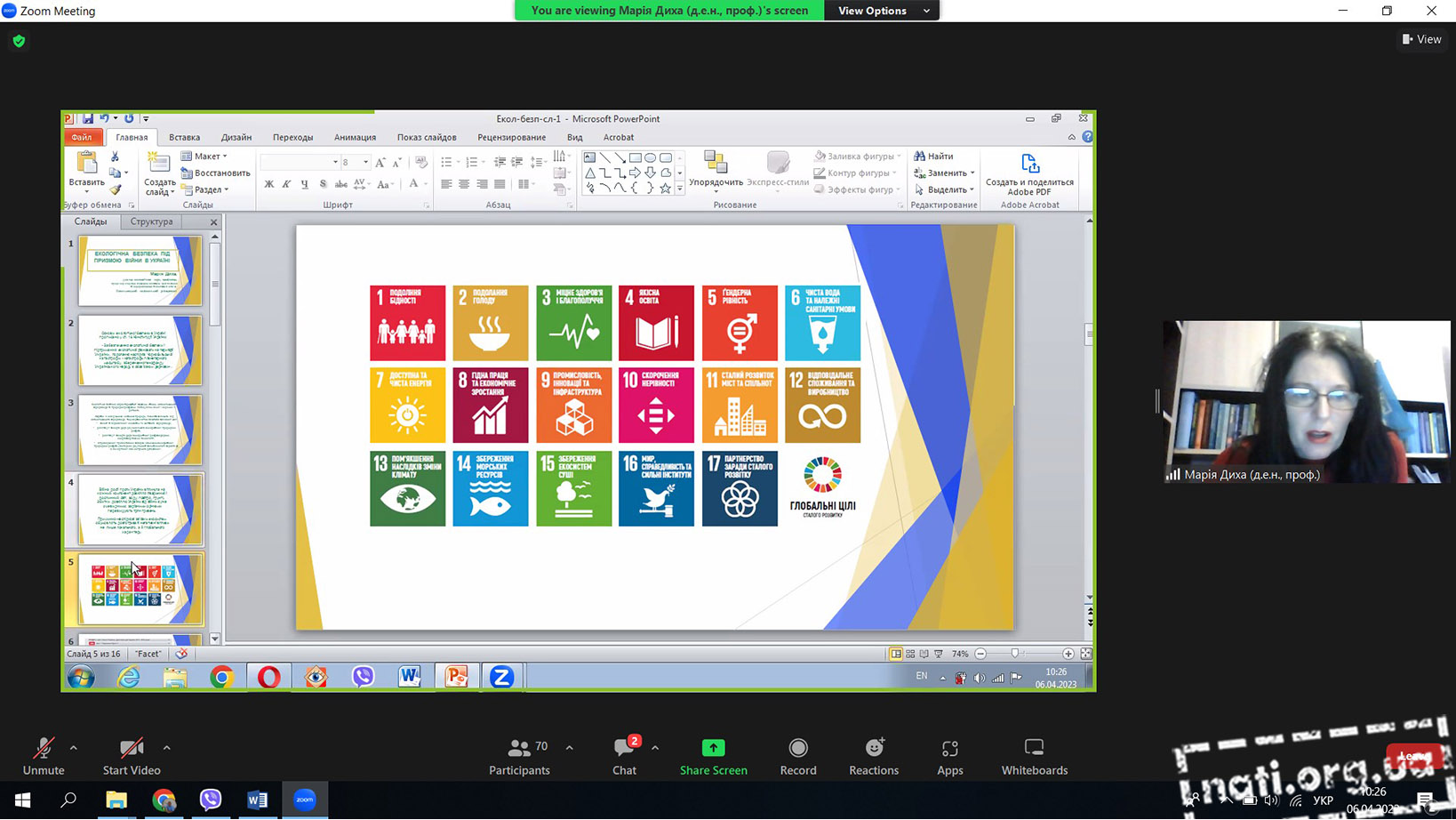Toggle Italic (К) formatting
1456x820 pixels.
tap(286, 184)
